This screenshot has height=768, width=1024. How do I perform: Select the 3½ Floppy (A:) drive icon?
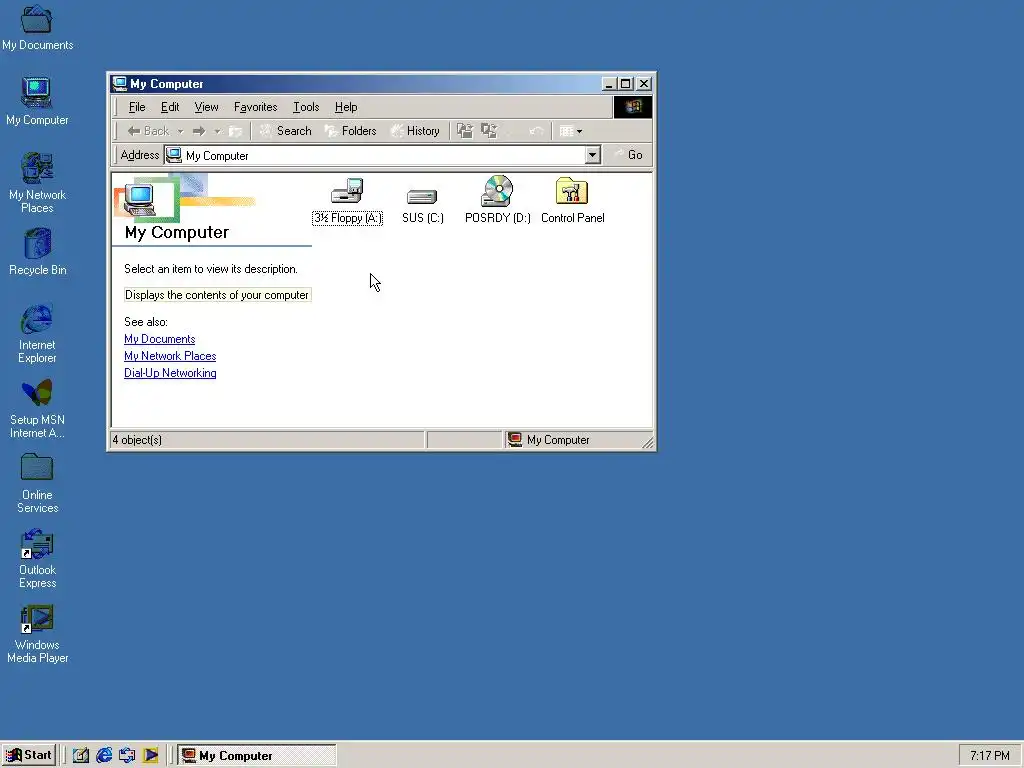click(x=347, y=201)
